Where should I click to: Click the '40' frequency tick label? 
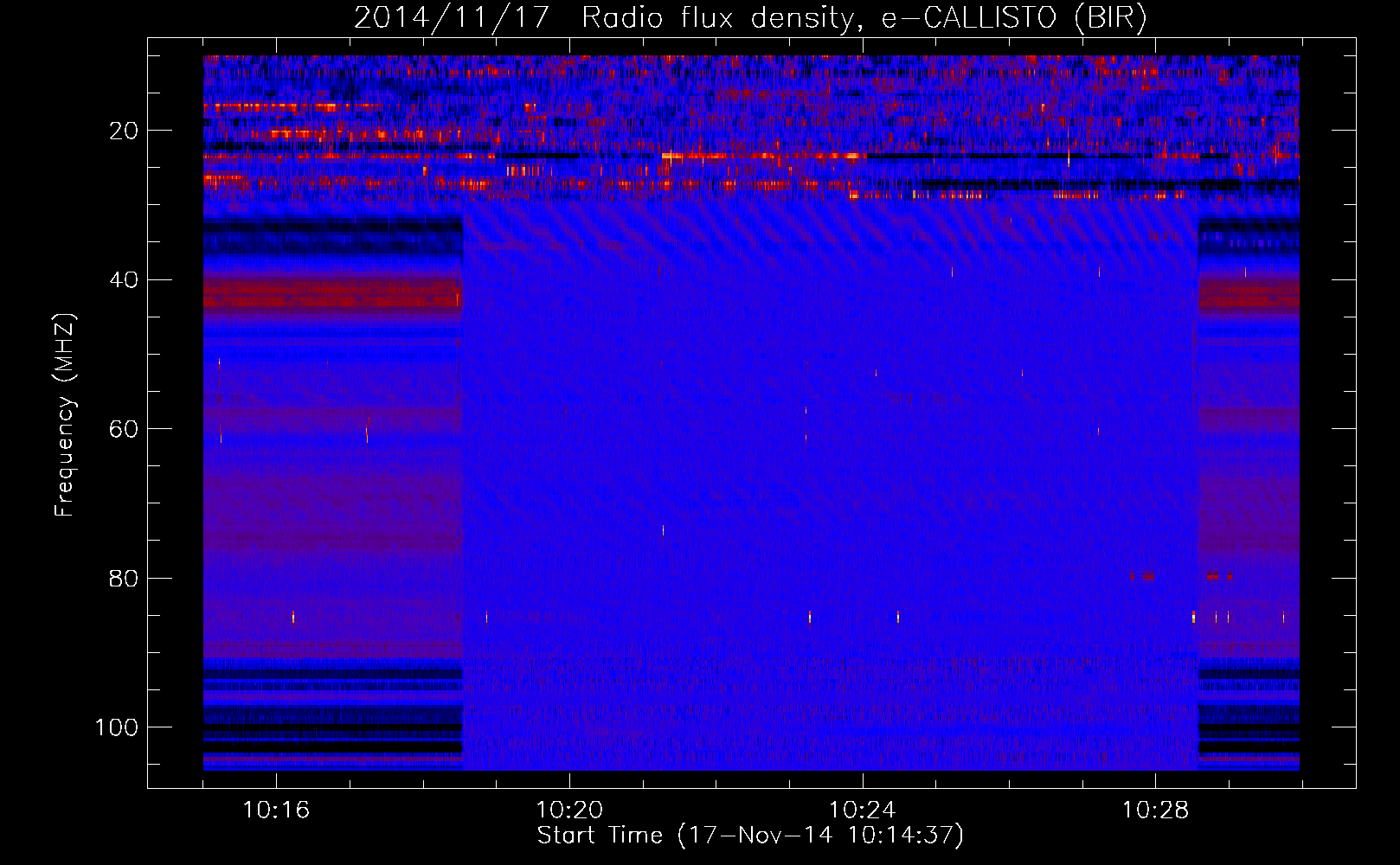tap(124, 280)
